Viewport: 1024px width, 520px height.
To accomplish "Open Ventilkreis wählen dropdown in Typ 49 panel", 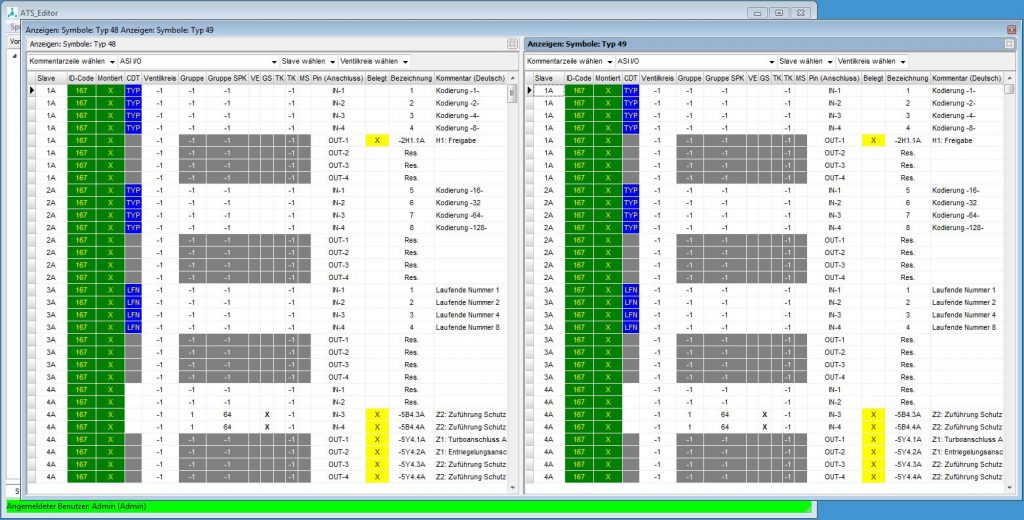I will (872, 62).
